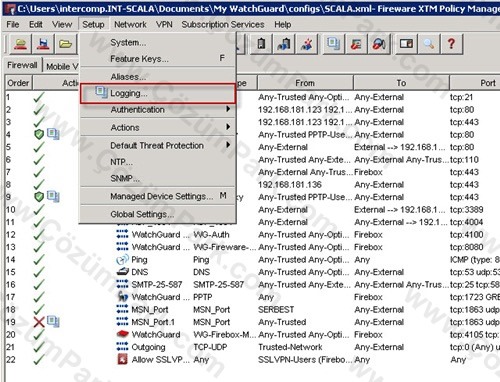The image size is (500, 382).
Task: Sort by the To column header
Action: 401,83
